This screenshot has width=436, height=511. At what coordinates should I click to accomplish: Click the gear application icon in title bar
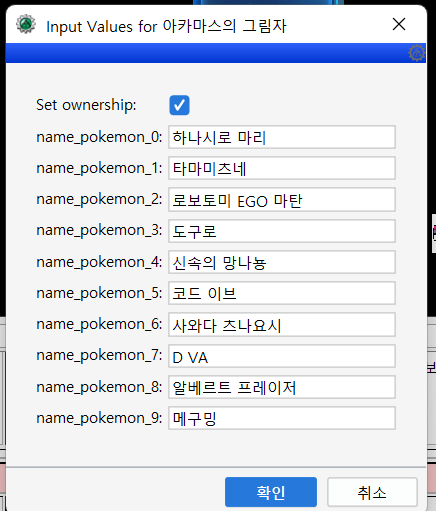(26, 24)
